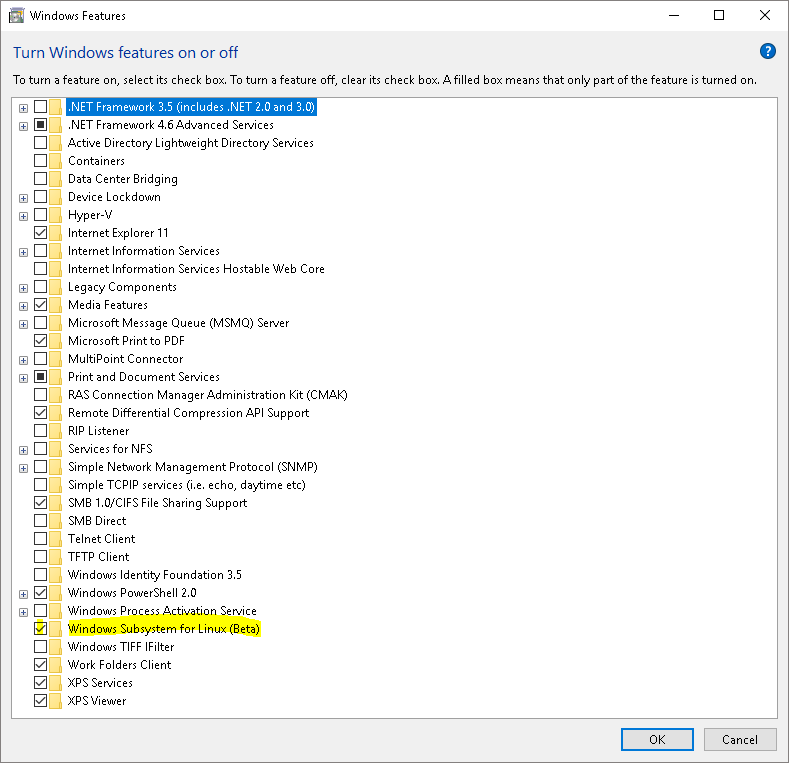Click folder icon next to SMB Direct

56,521
